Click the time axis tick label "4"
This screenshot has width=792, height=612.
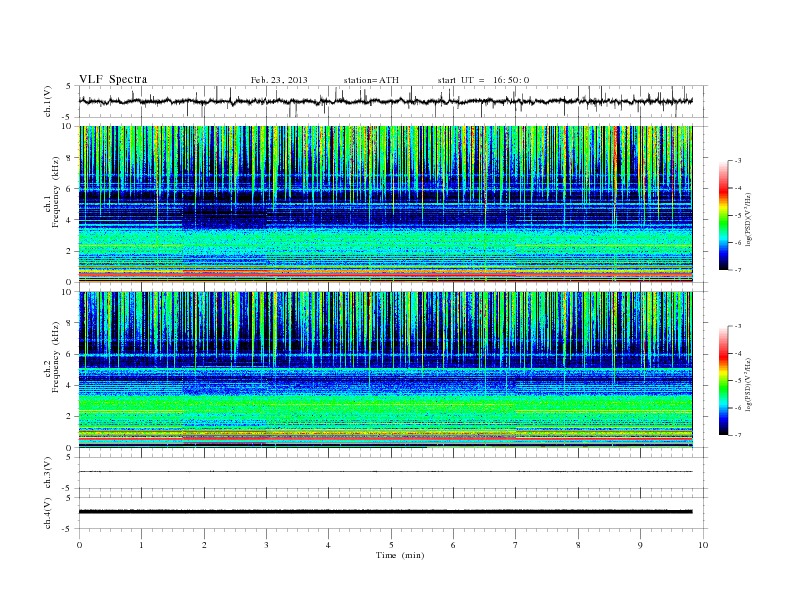point(328,545)
